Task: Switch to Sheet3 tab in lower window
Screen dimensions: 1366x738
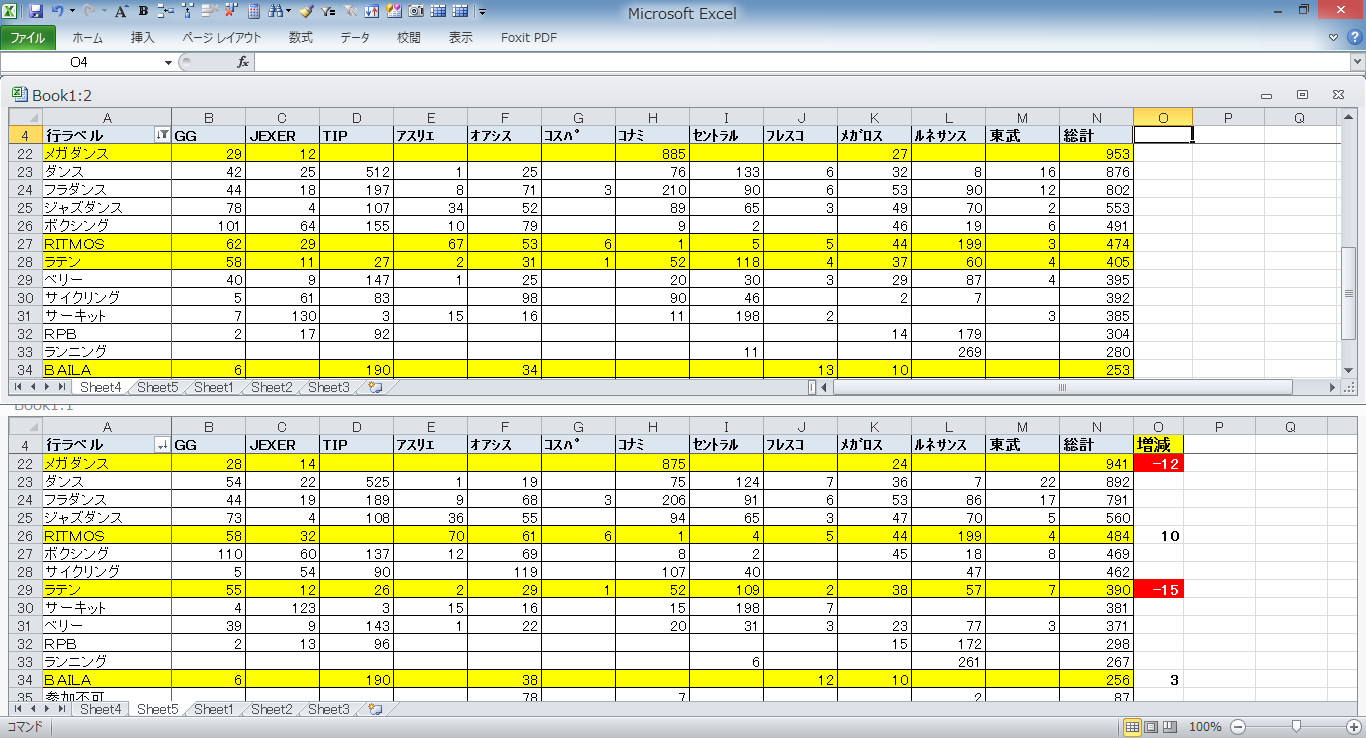Action: coord(329,709)
